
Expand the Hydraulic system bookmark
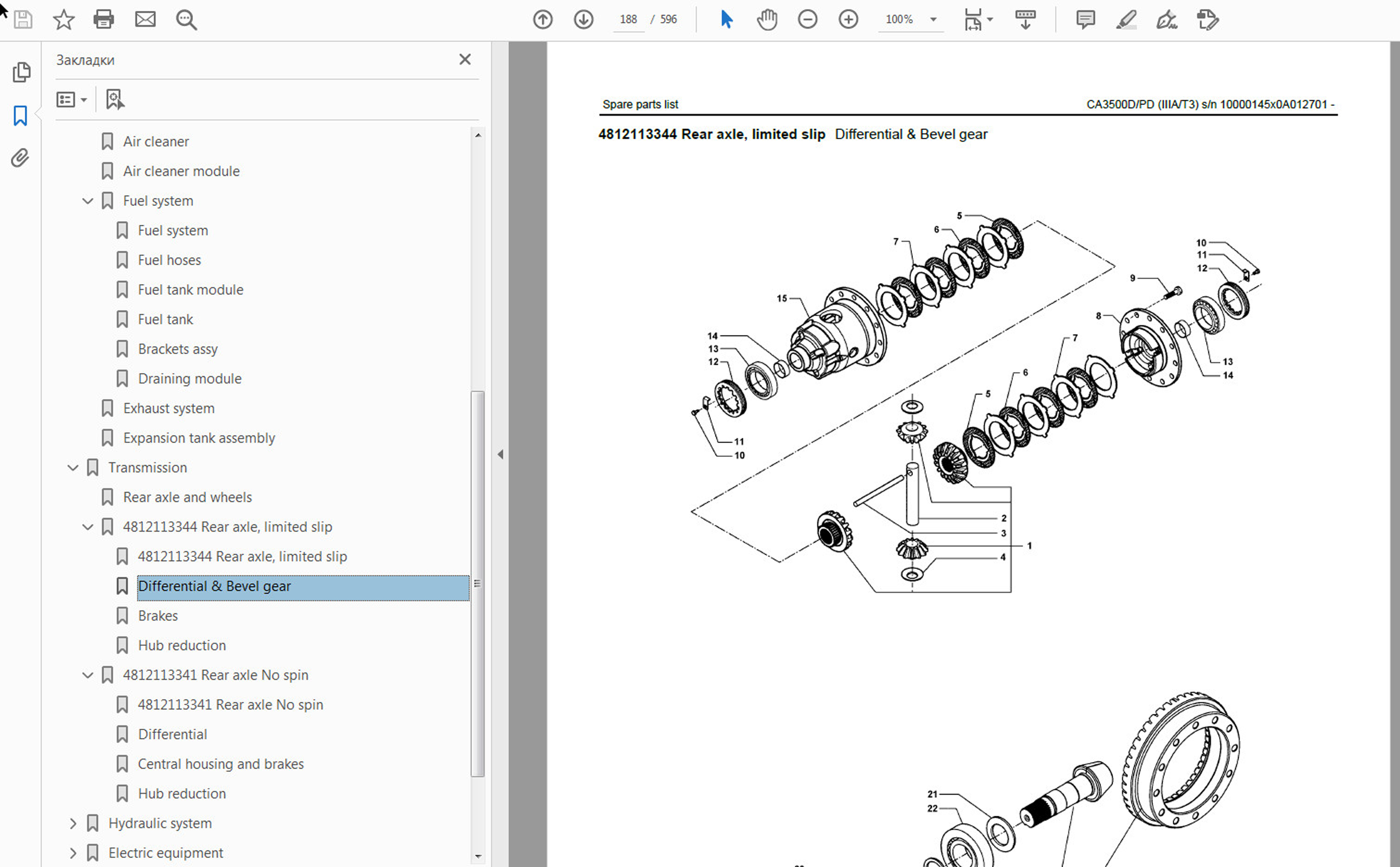coord(73,823)
